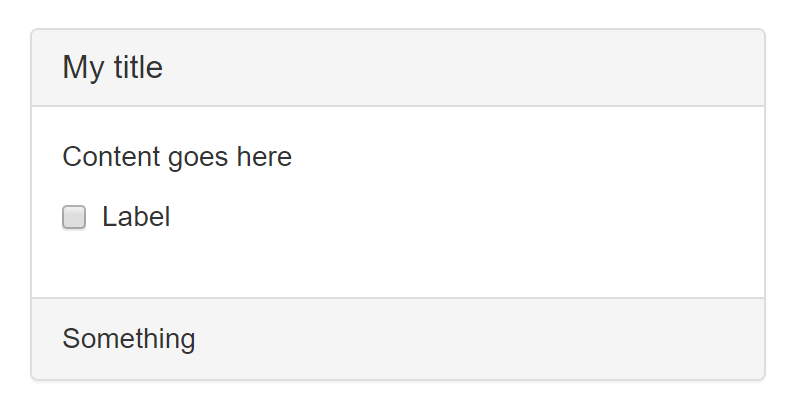The height and width of the screenshot is (403, 789).
Task: Click the "Something" footer text
Action: 128,339
